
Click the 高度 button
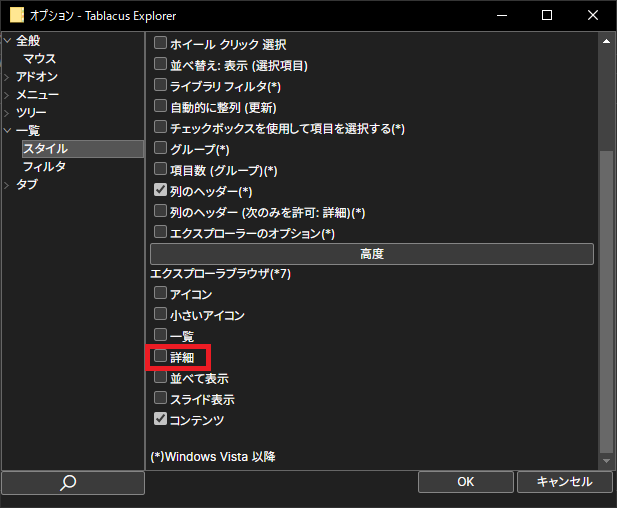pyautogui.click(x=372, y=254)
